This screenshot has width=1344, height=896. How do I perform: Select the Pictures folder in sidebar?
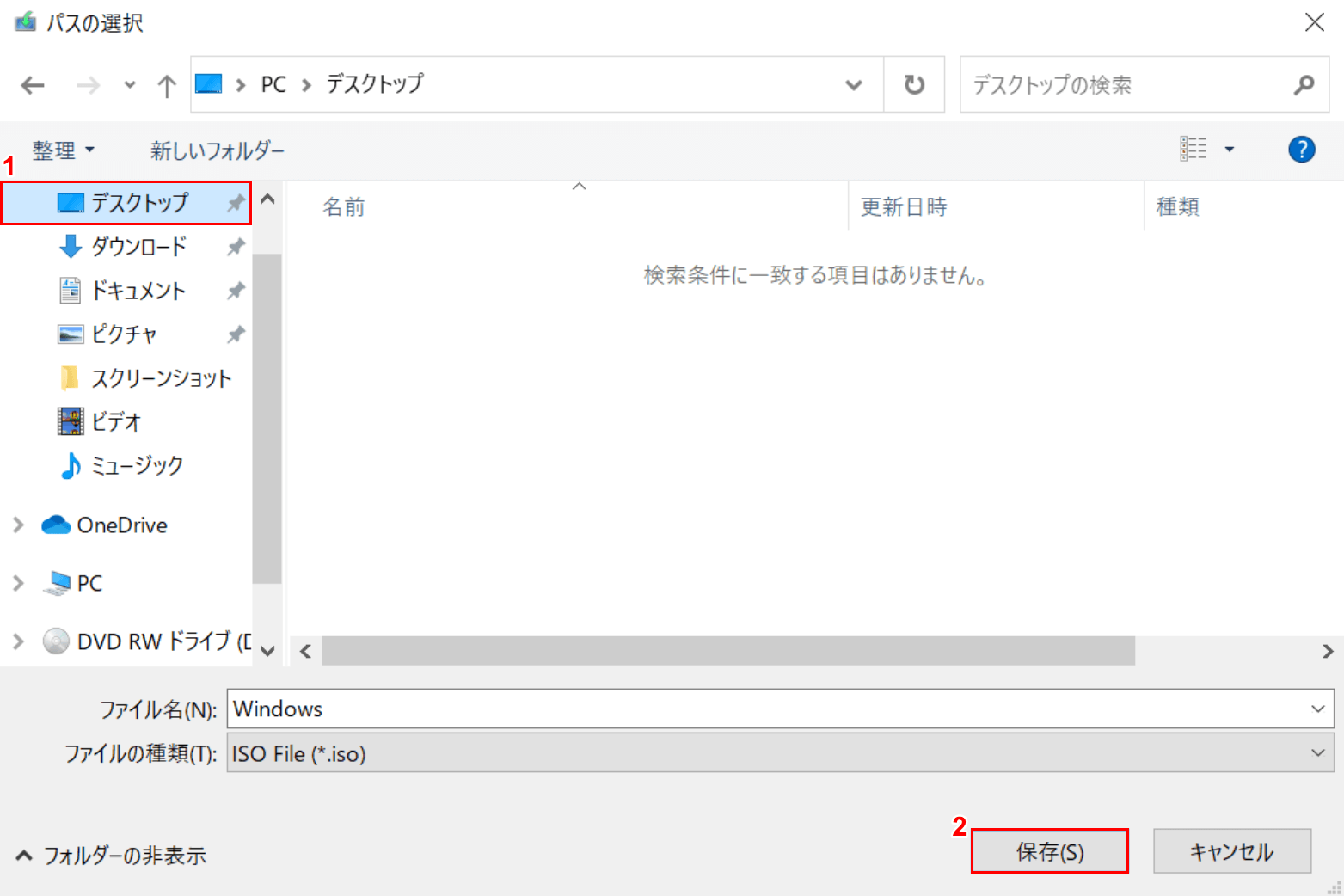pos(124,334)
